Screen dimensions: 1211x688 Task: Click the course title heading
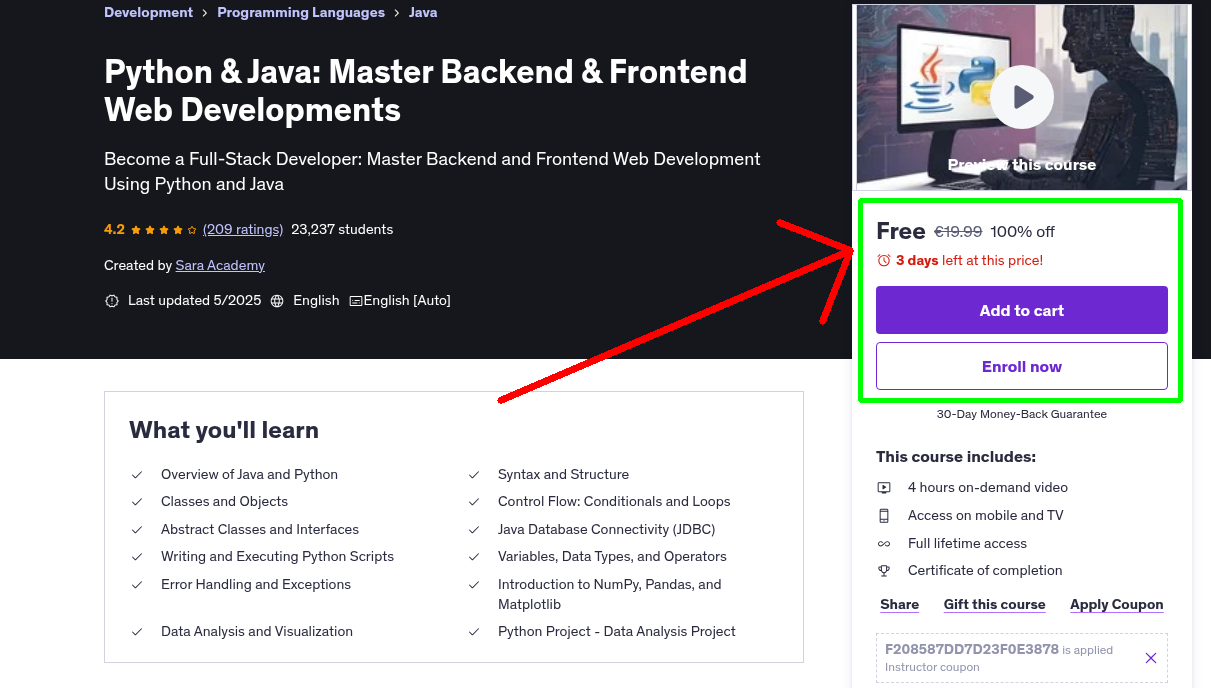coord(426,90)
